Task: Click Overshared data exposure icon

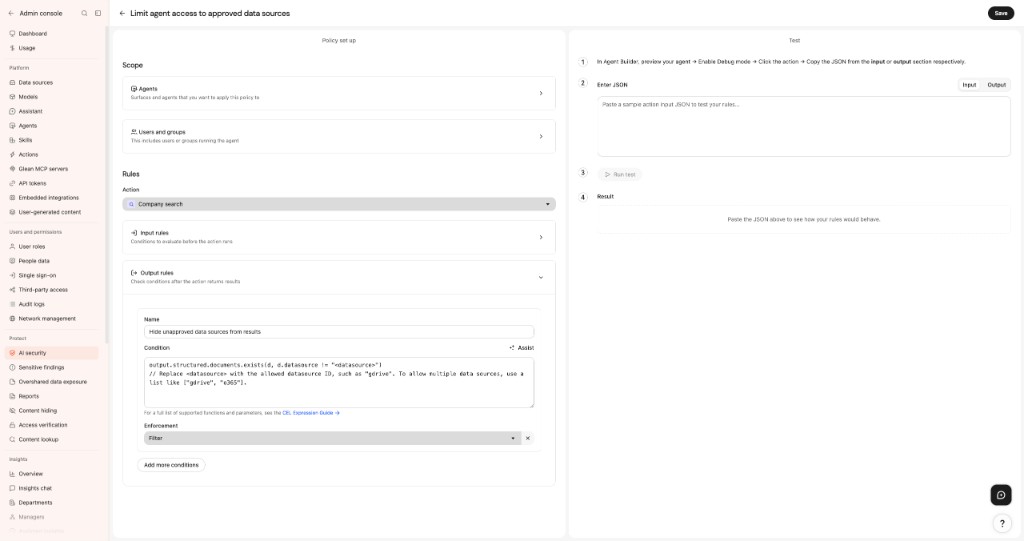Action: coord(12,382)
